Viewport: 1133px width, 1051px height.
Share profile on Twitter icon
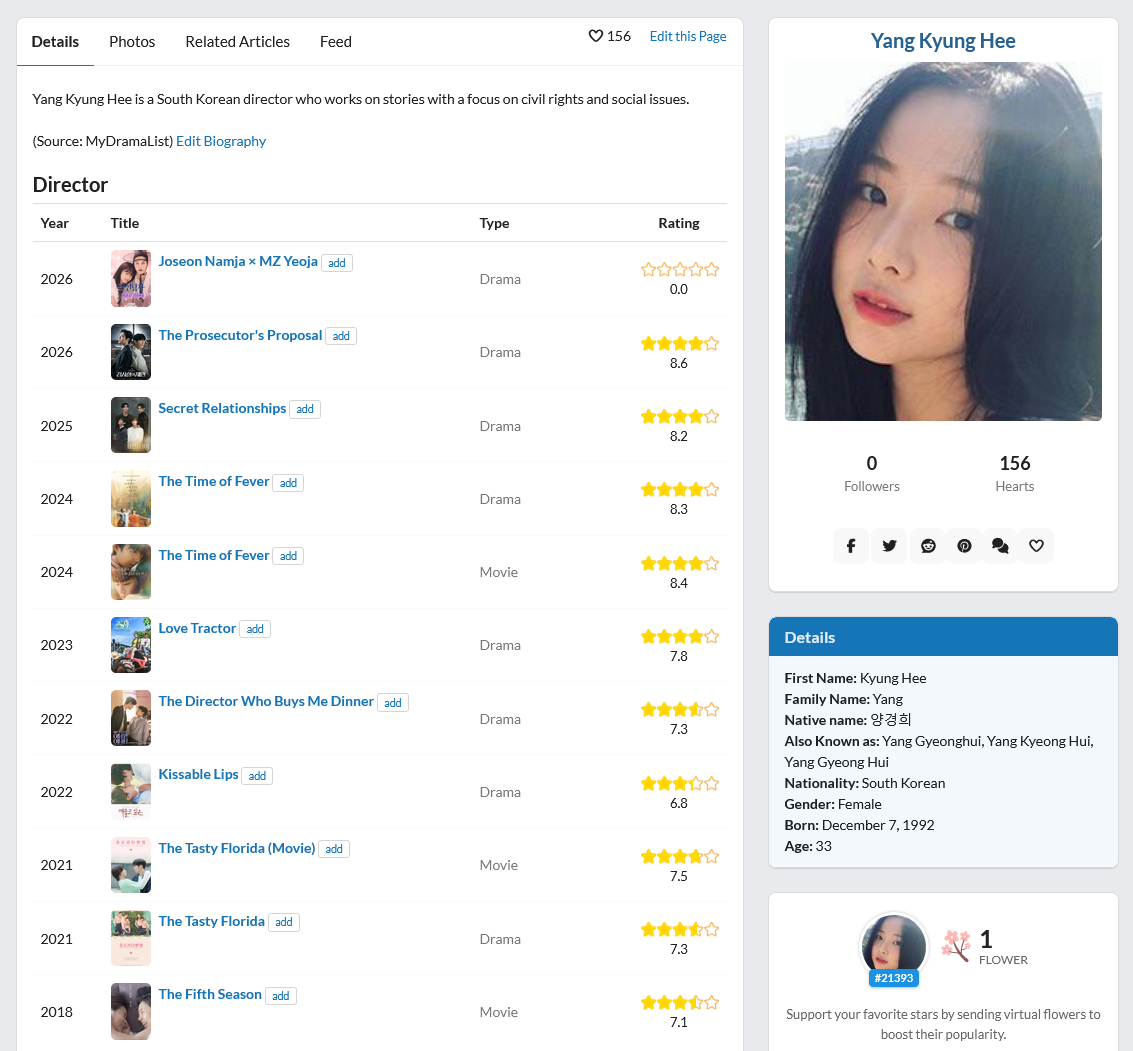tap(889, 546)
